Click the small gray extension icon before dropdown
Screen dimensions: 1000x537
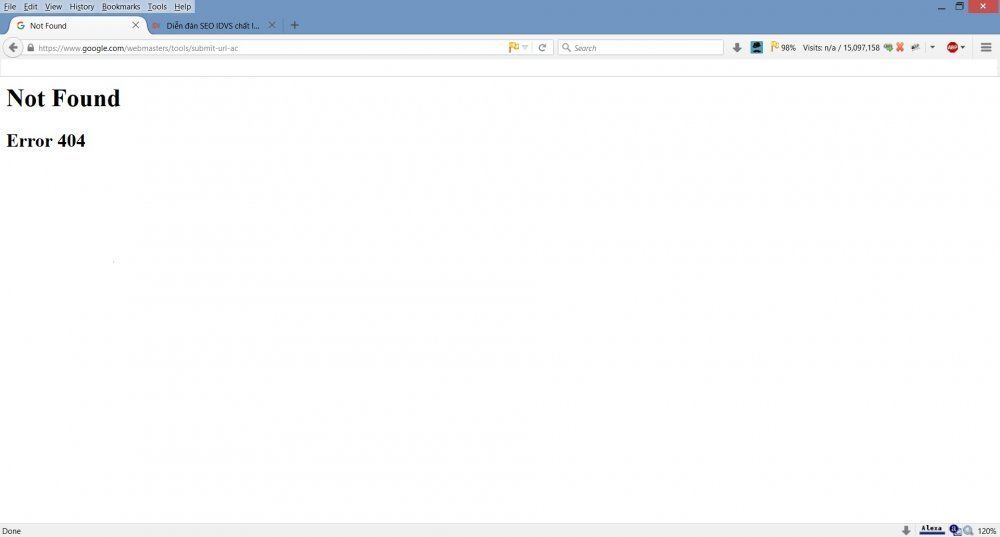(916, 48)
